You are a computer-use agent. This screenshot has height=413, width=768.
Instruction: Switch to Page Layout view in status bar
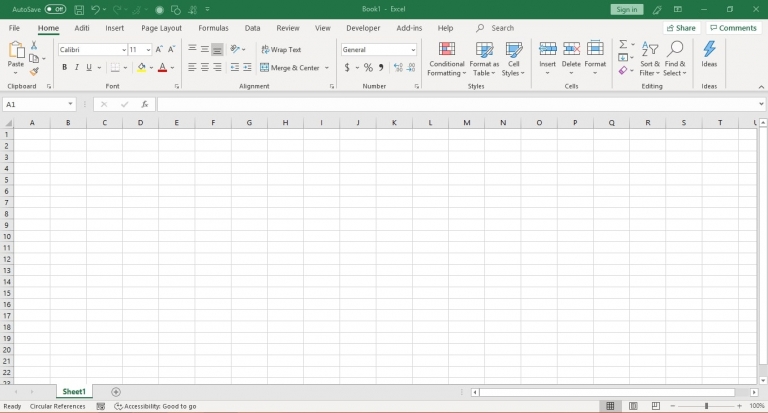[x=633, y=406]
